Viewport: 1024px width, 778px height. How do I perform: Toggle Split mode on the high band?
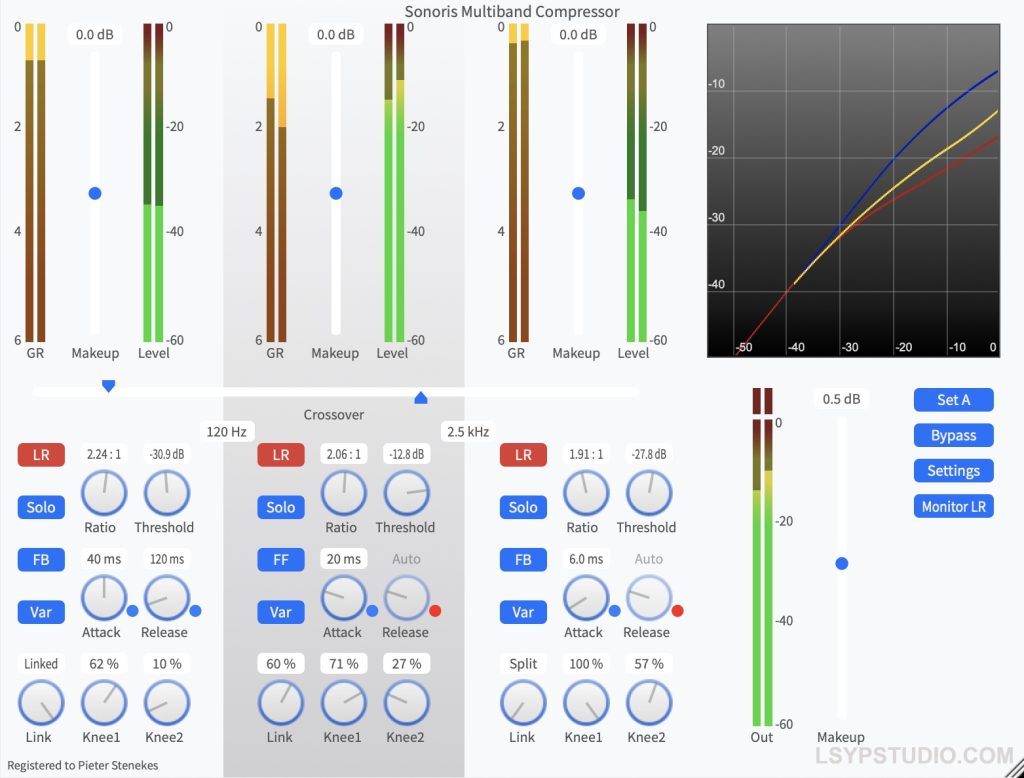click(x=522, y=663)
